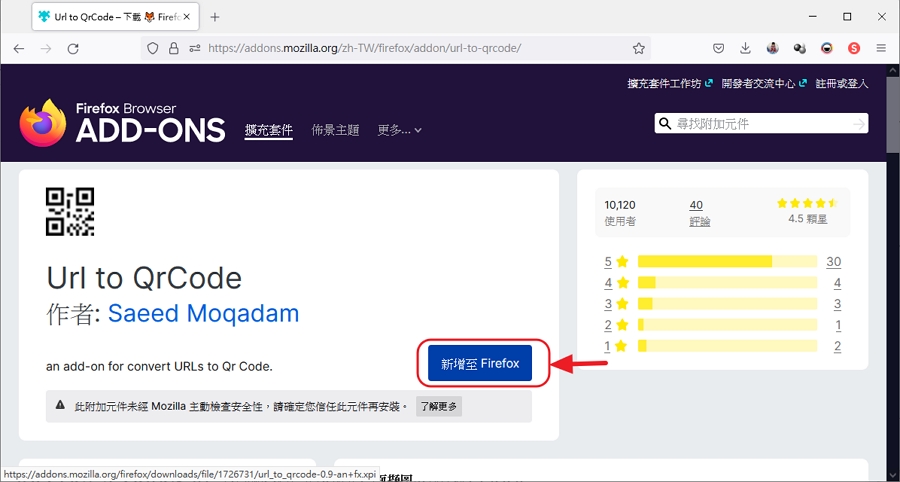Screen dimensions: 900x482
Task: Click the 30 count for five stars
Action: coord(833,262)
